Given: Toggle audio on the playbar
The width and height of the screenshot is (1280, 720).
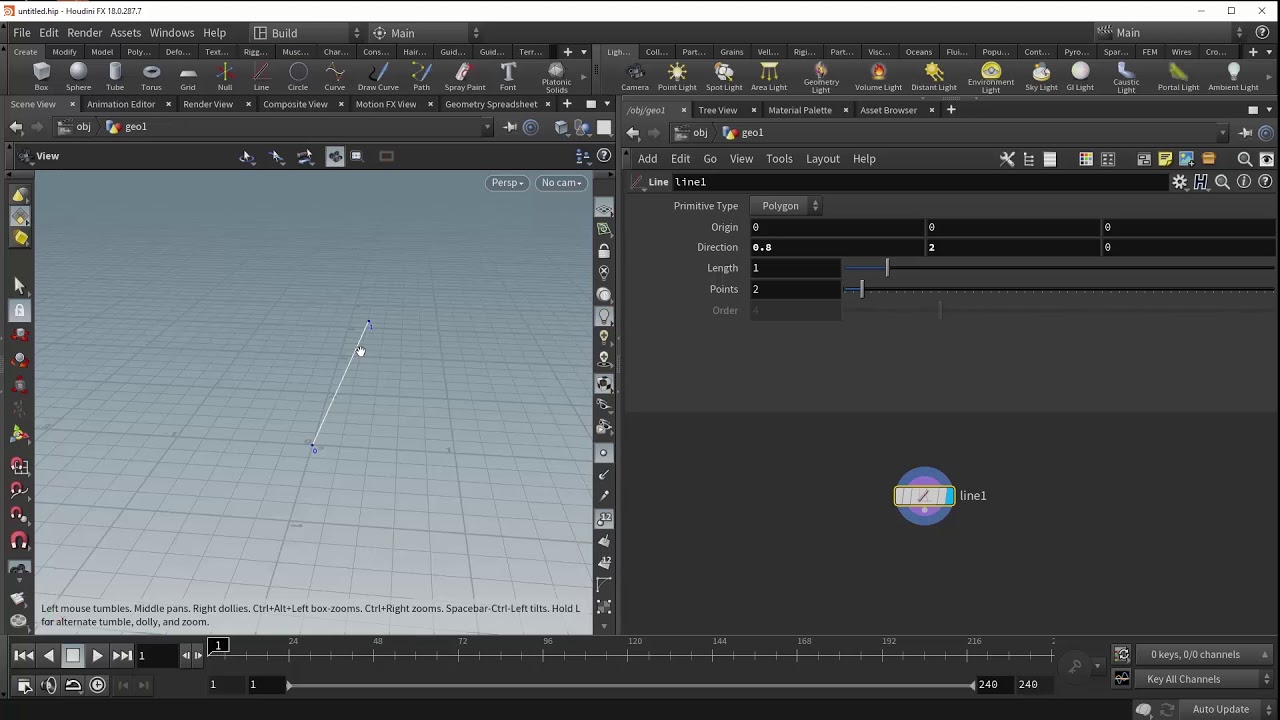Looking at the screenshot, I should point(49,685).
